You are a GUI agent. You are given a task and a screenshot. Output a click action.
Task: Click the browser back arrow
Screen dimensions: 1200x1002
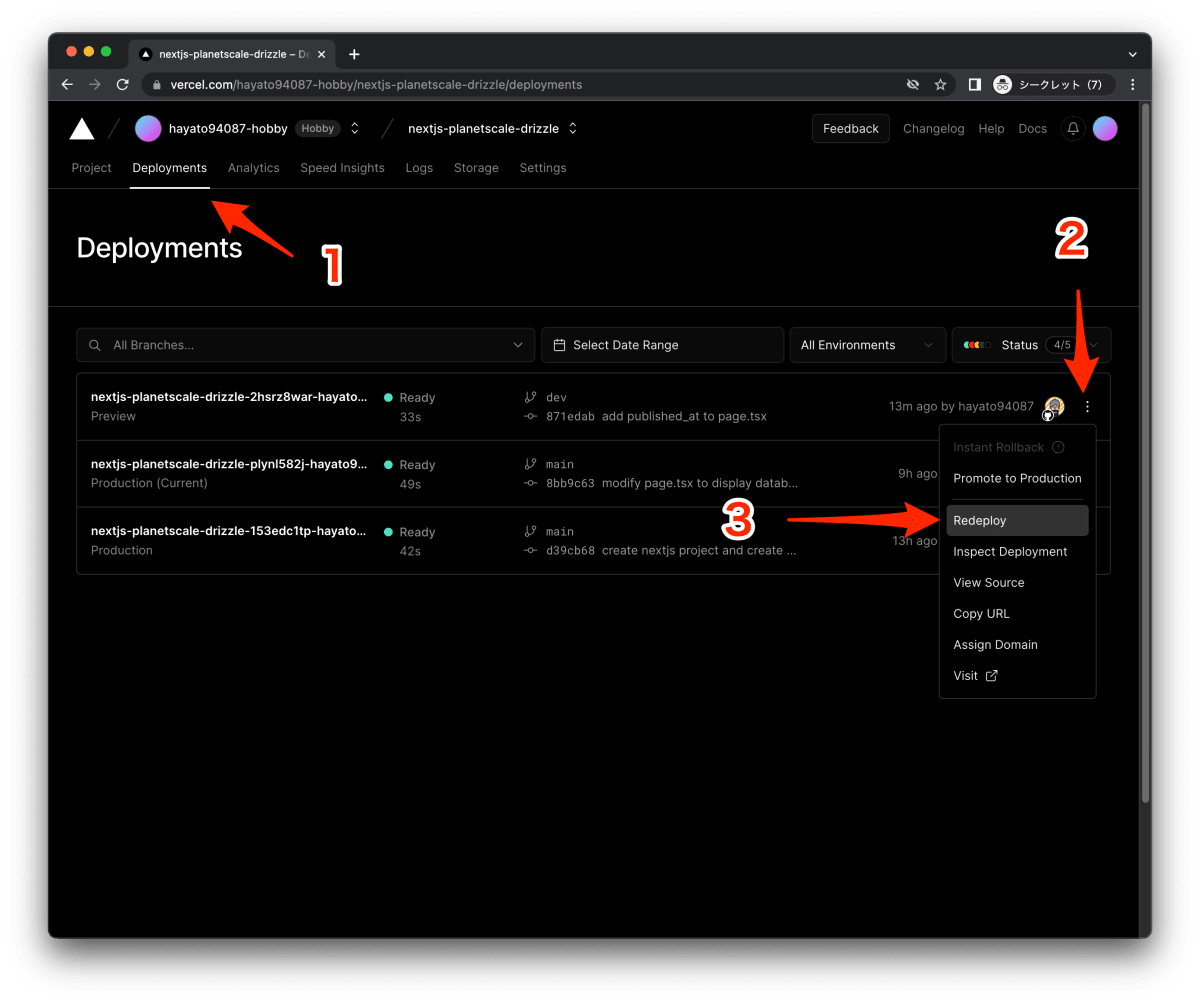tap(67, 85)
